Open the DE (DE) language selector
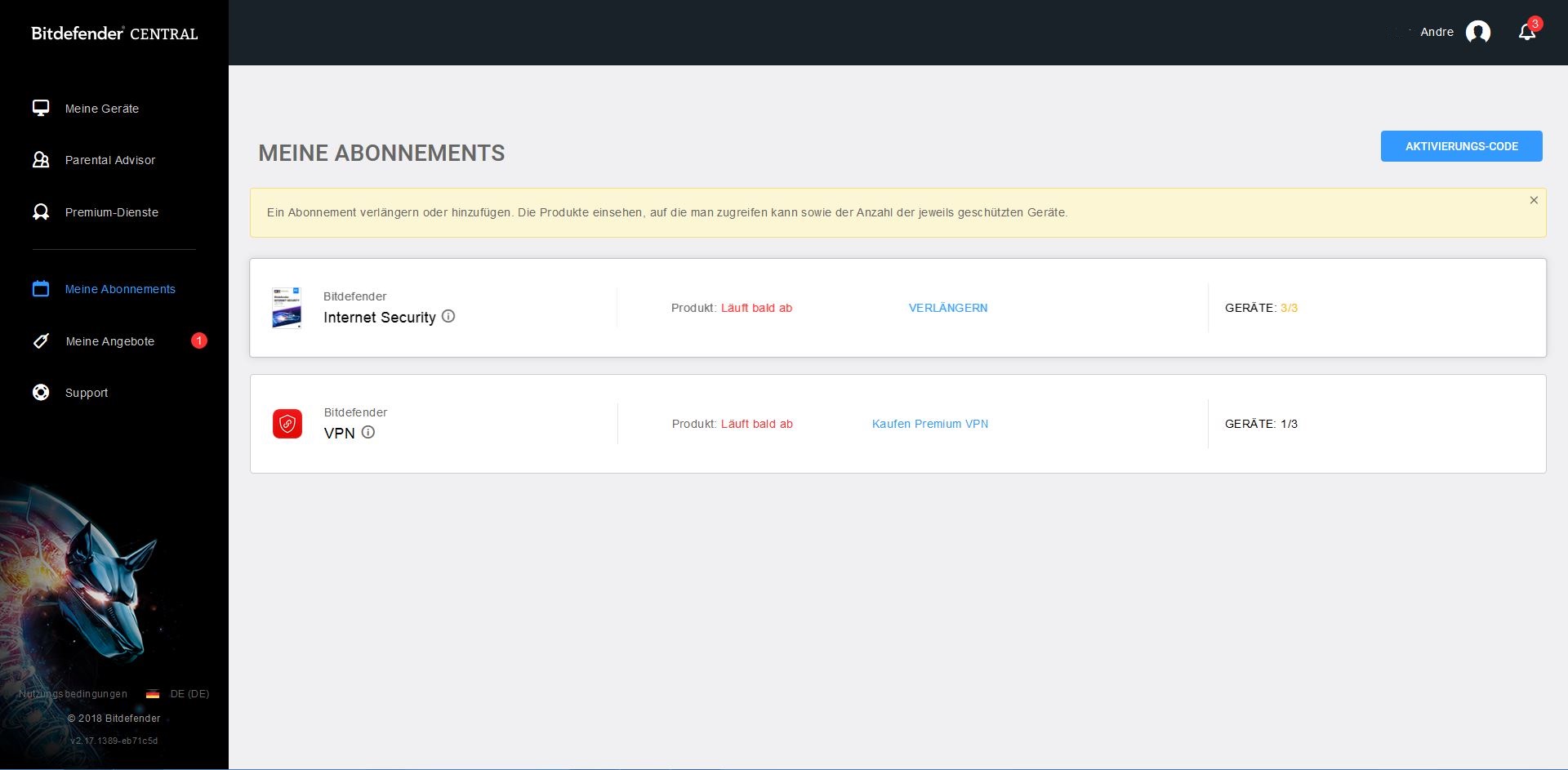 click(x=179, y=694)
